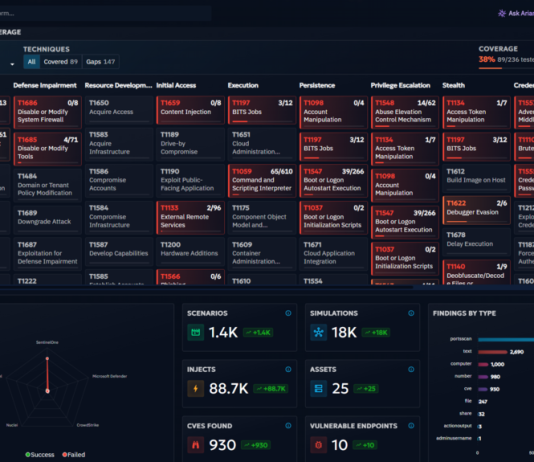Click the blue portscan bar in Findings
The width and height of the screenshot is (534, 462).
[x=506, y=339]
